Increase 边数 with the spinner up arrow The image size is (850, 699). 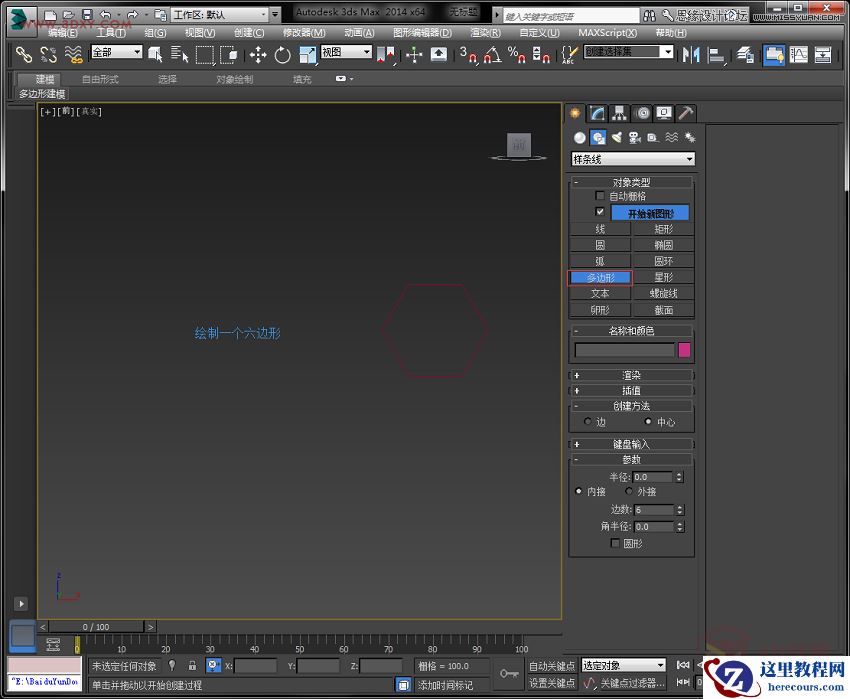[x=680, y=506]
